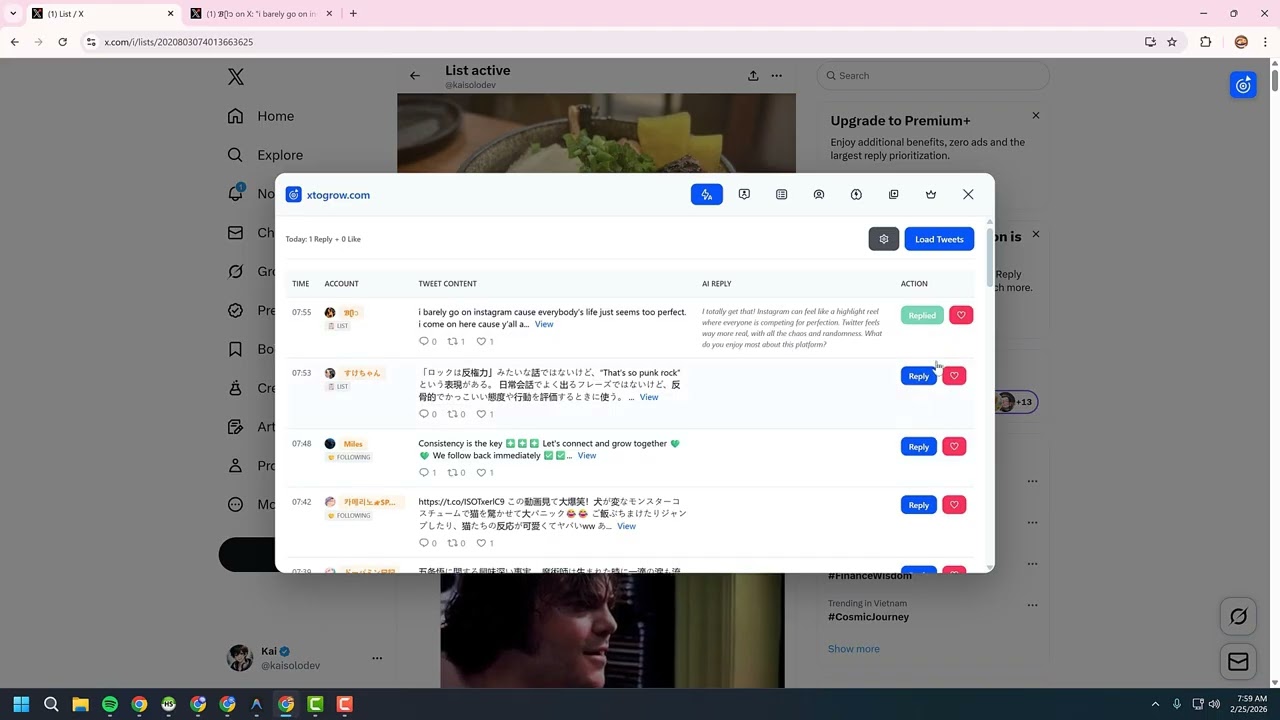Close the xtogrow popup panel
This screenshot has height=720, width=1280.
tap(968, 195)
